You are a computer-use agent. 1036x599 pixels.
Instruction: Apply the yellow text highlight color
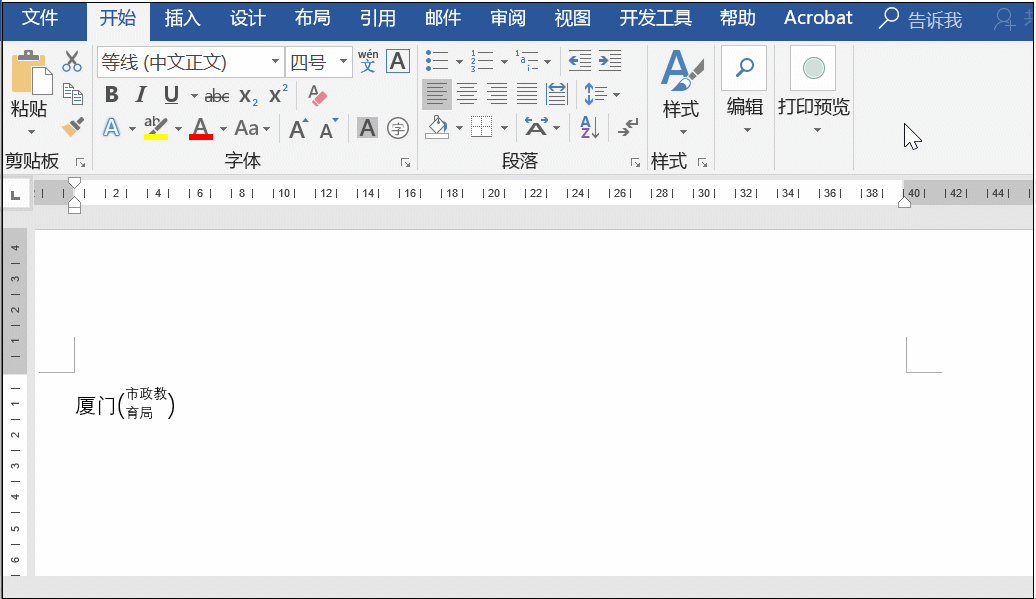pos(155,128)
